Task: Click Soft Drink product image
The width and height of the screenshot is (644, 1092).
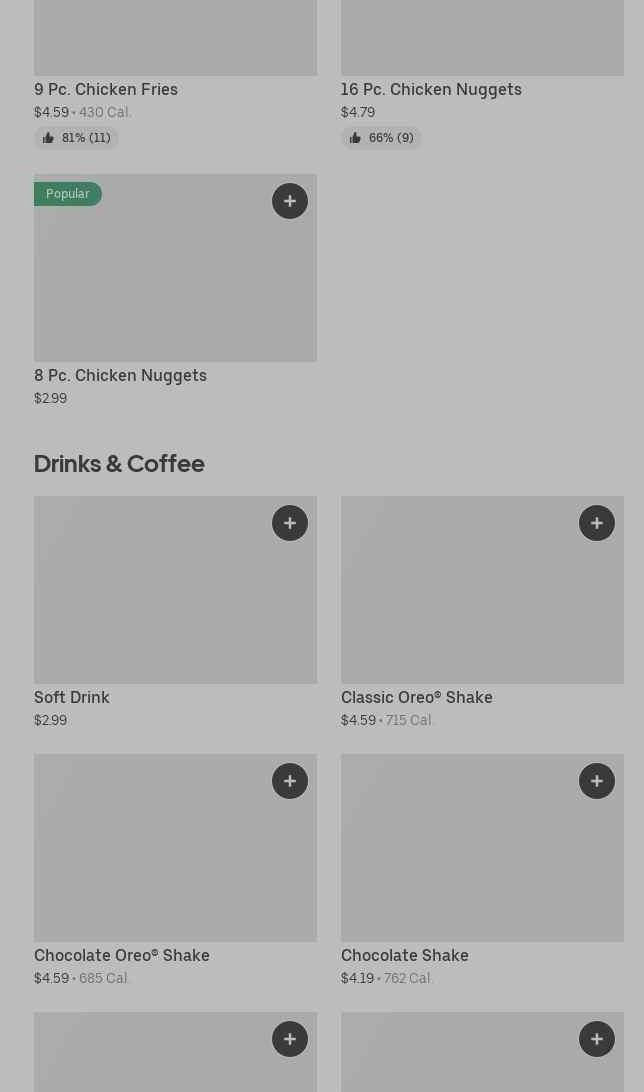Action: click(x=150, y=600)
